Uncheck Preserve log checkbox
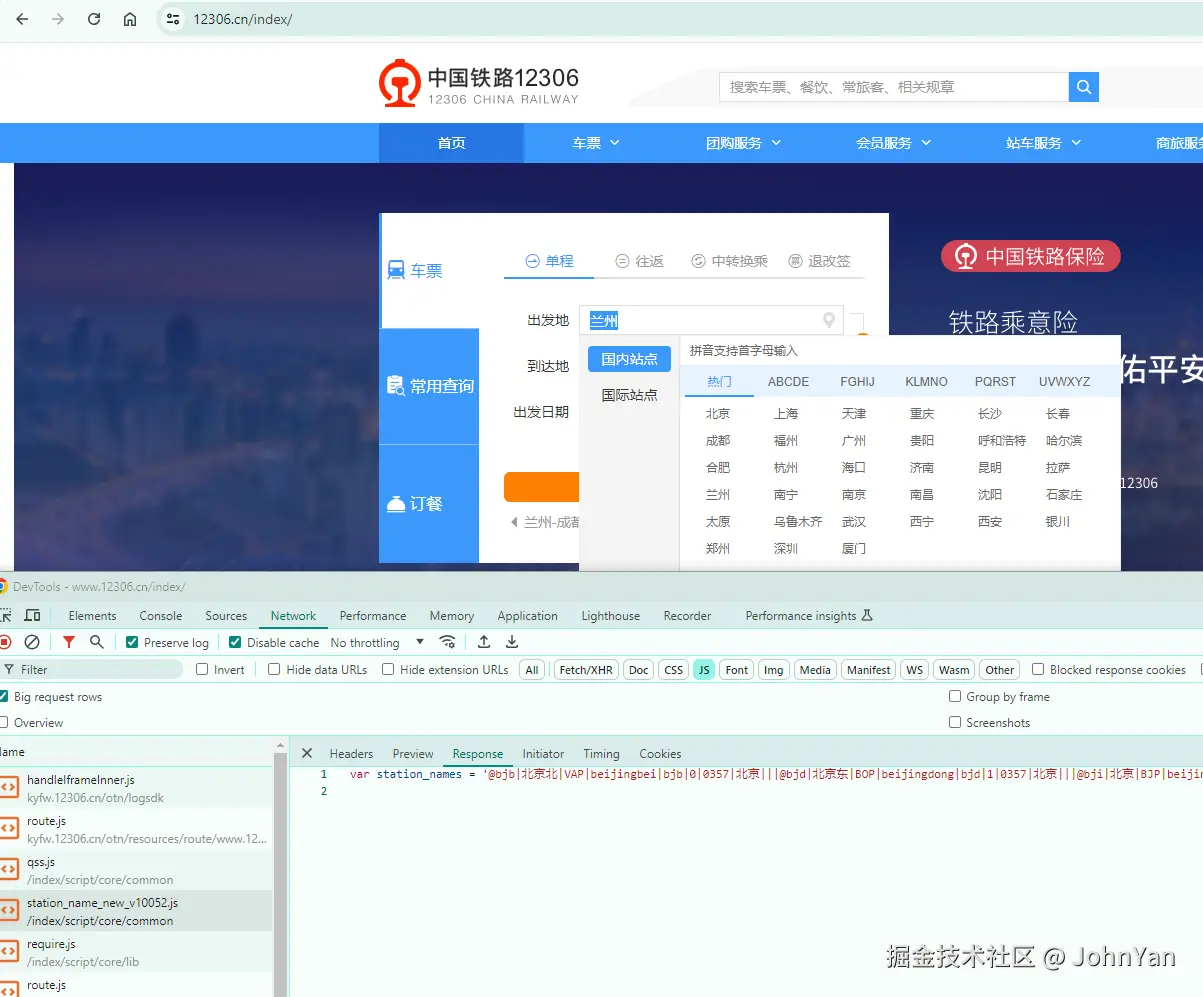The image size is (1203, 997). [x=132, y=642]
